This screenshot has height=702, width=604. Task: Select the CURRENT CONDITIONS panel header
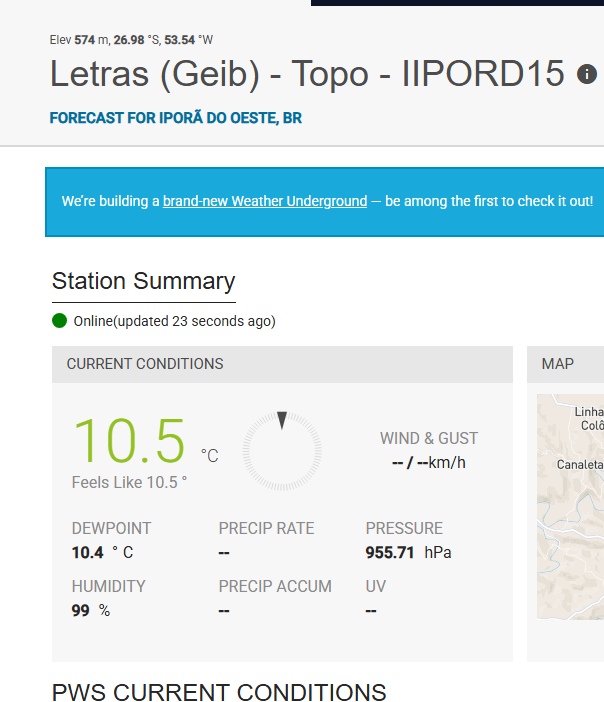point(145,364)
